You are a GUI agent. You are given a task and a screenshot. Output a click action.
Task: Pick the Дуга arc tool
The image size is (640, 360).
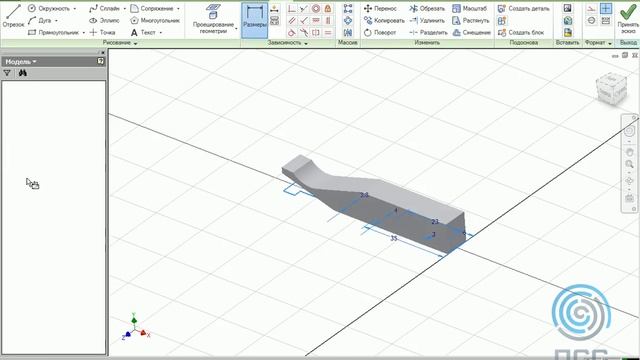click(x=40, y=20)
